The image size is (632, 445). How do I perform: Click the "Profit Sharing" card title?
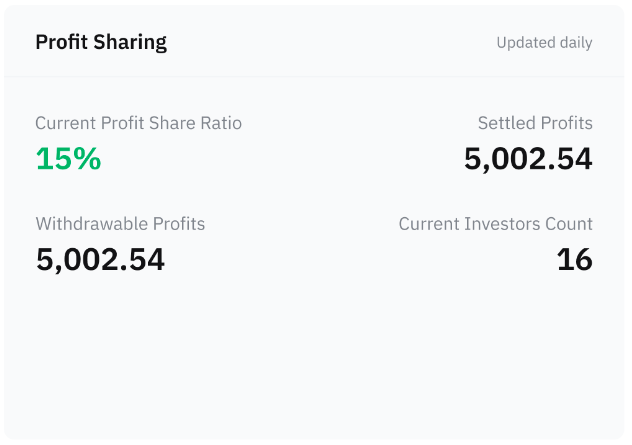pyautogui.click(x=101, y=42)
